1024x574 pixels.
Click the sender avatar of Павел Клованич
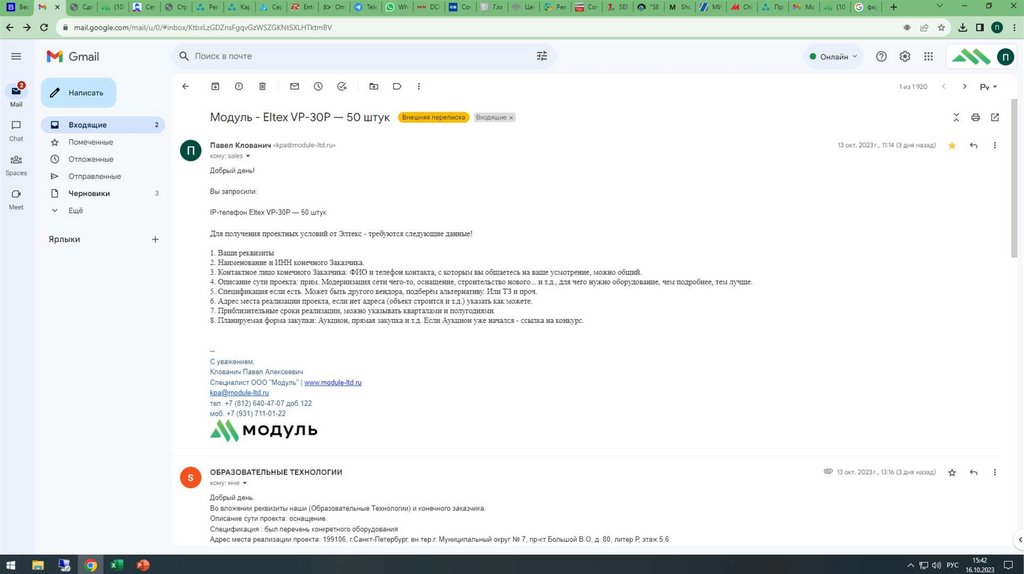191,151
